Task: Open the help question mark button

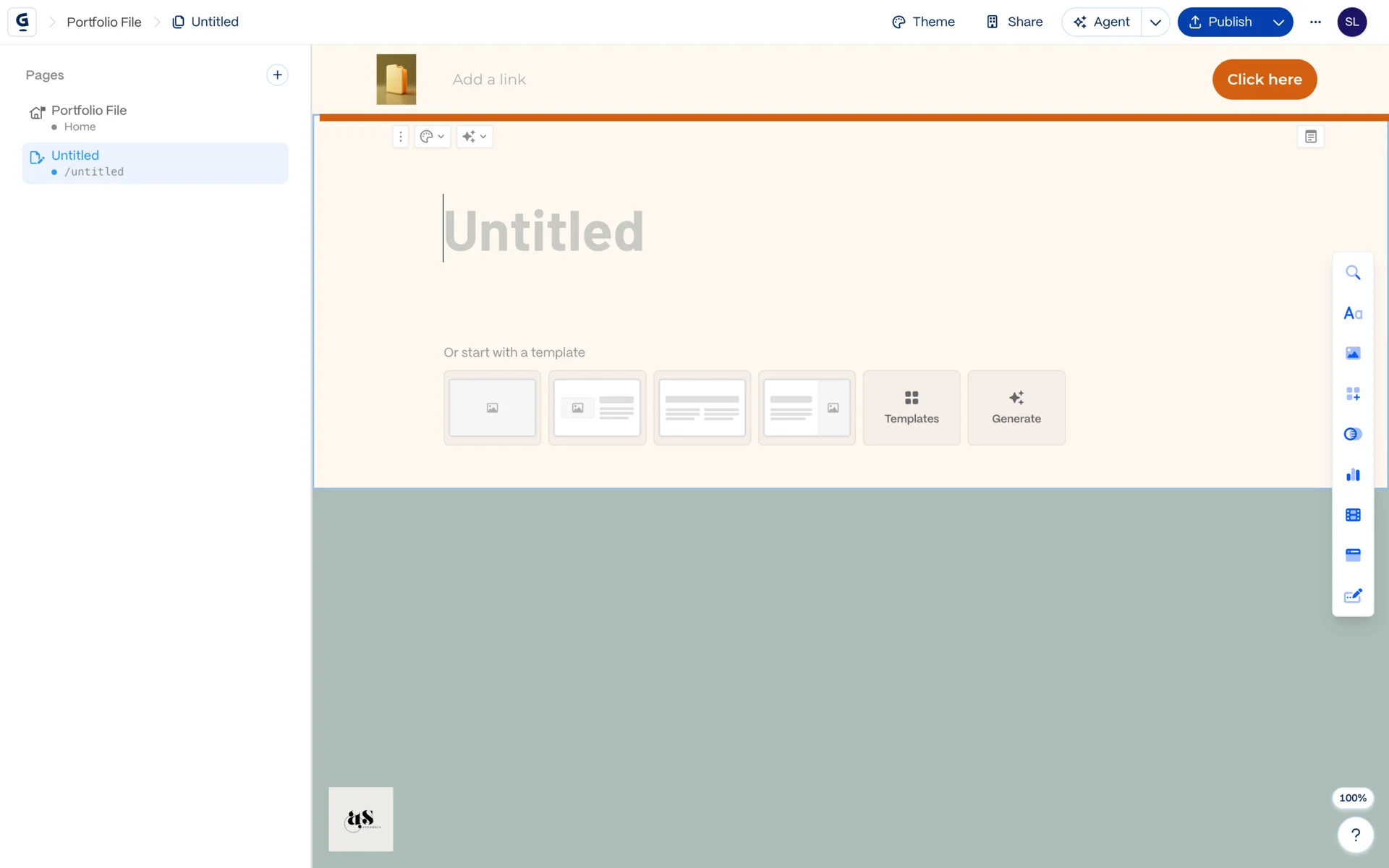Action: [1355, 835]
